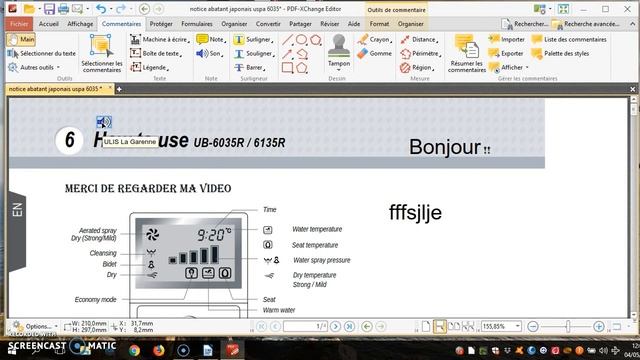Pick the polygon drawing tool
Viewport: 640px width, 360px height.
coord(302,67)
